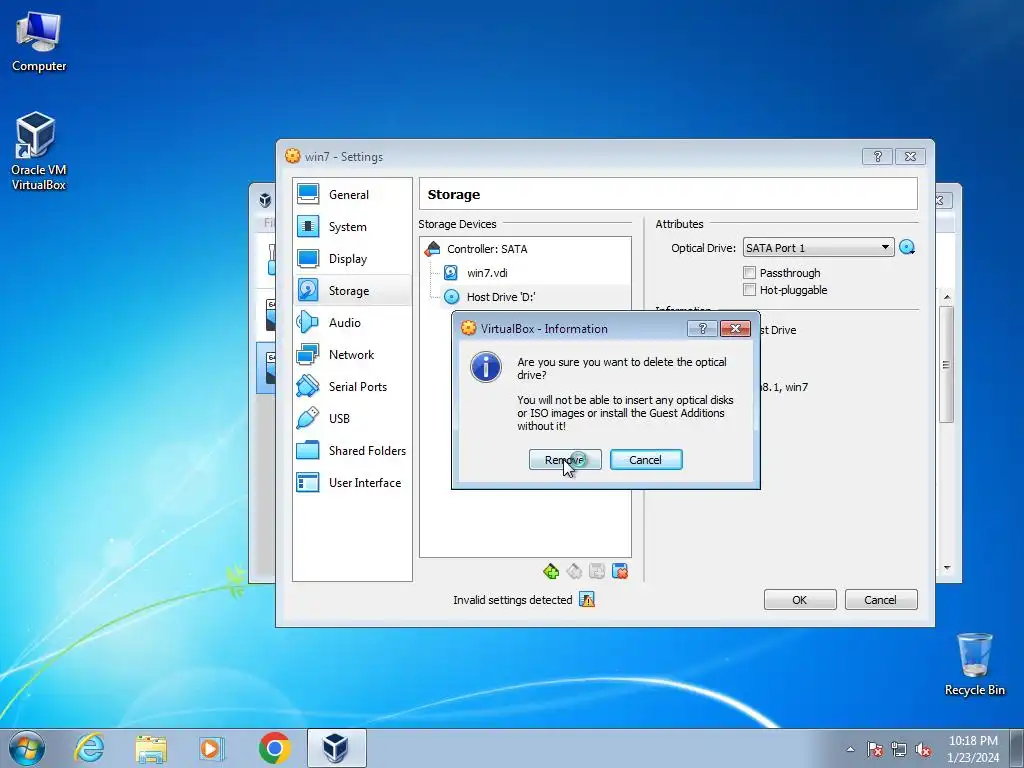The height and width of the screenshot is (768, 1024).
Task: Open help in the VirtualBox Information dialog
Action: point(703,328)
